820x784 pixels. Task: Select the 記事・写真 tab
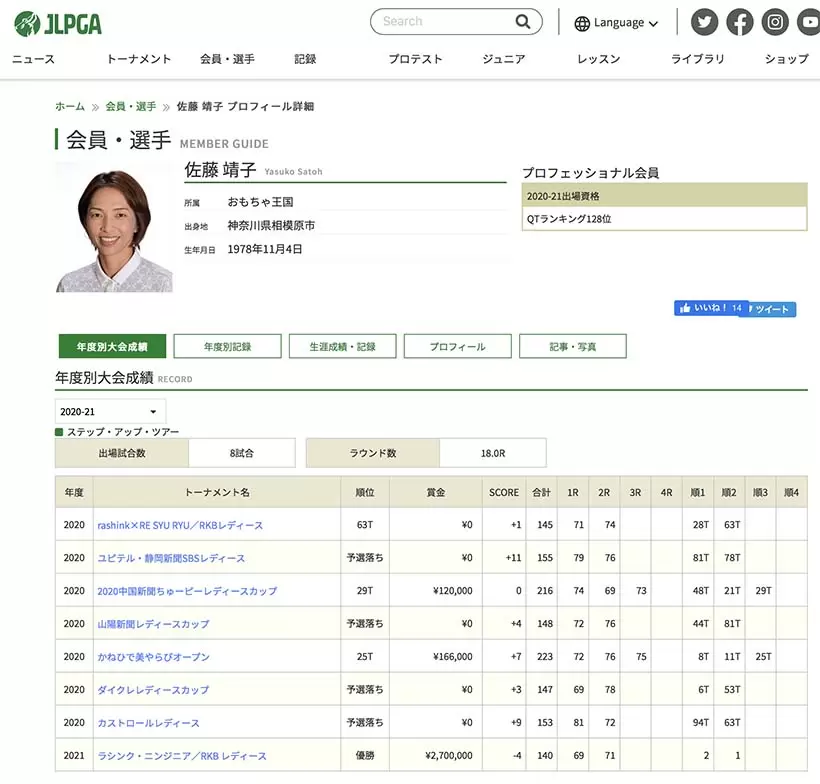(x=572, y=346)
